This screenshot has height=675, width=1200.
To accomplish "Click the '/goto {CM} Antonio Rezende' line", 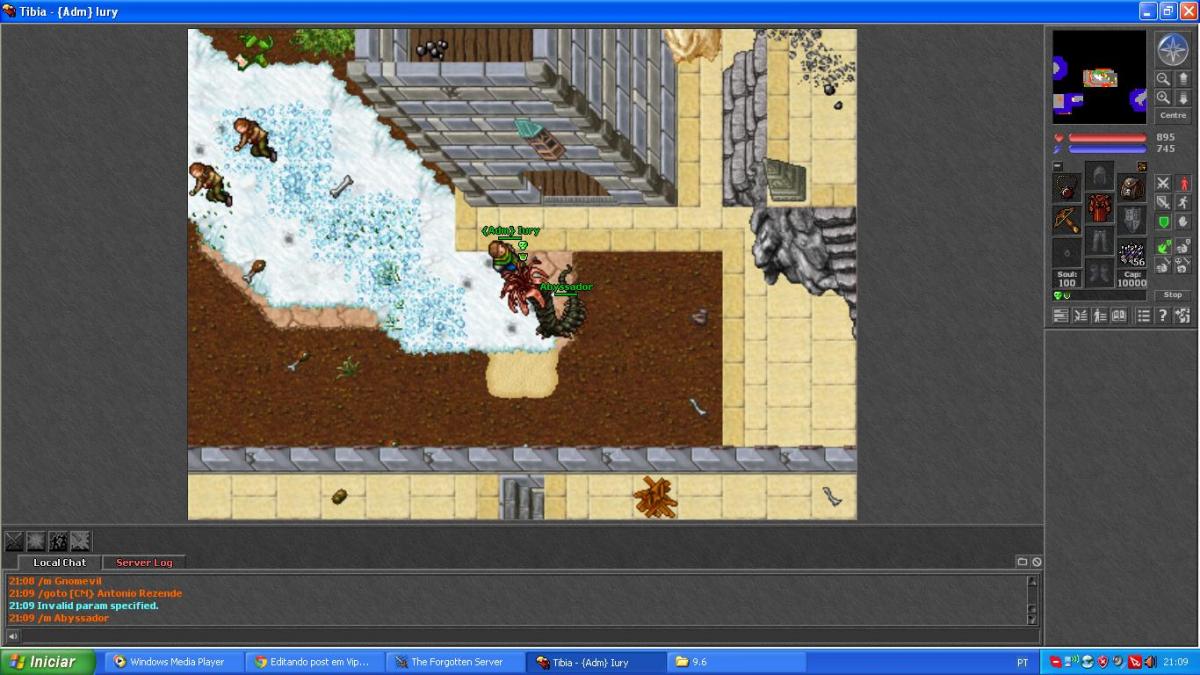I will click(95, 593).
